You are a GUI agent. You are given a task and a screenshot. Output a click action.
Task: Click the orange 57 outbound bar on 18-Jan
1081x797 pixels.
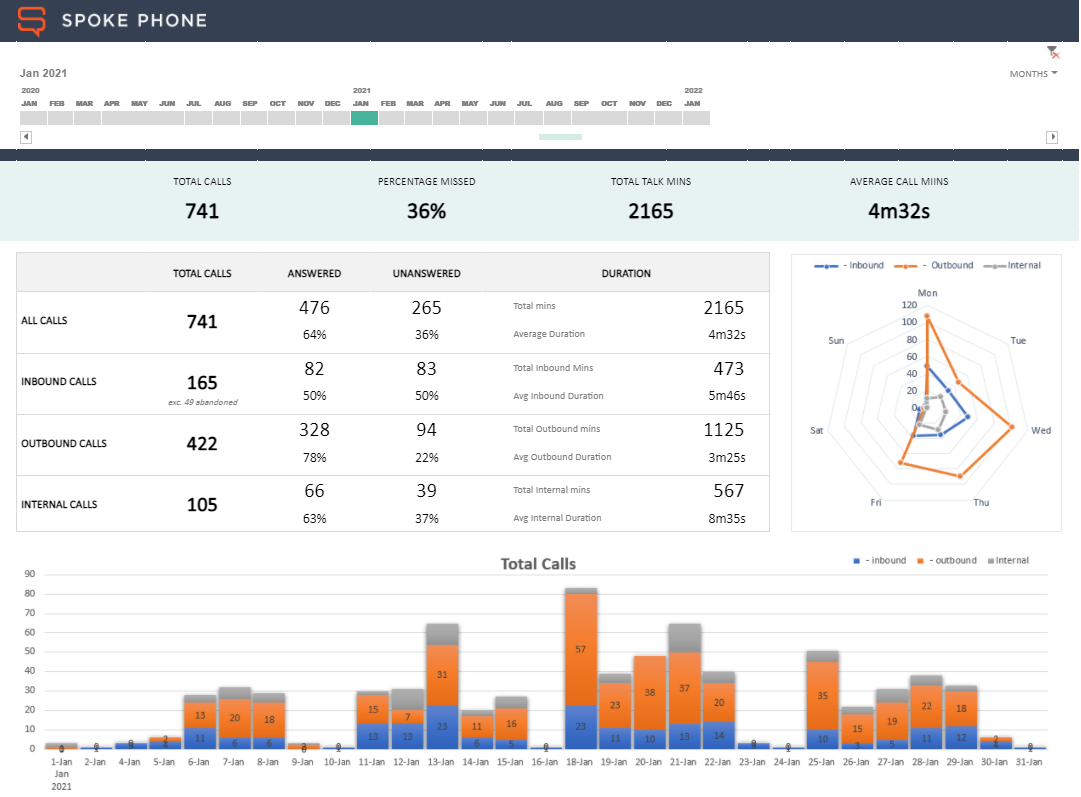click(x=580, y=649)
